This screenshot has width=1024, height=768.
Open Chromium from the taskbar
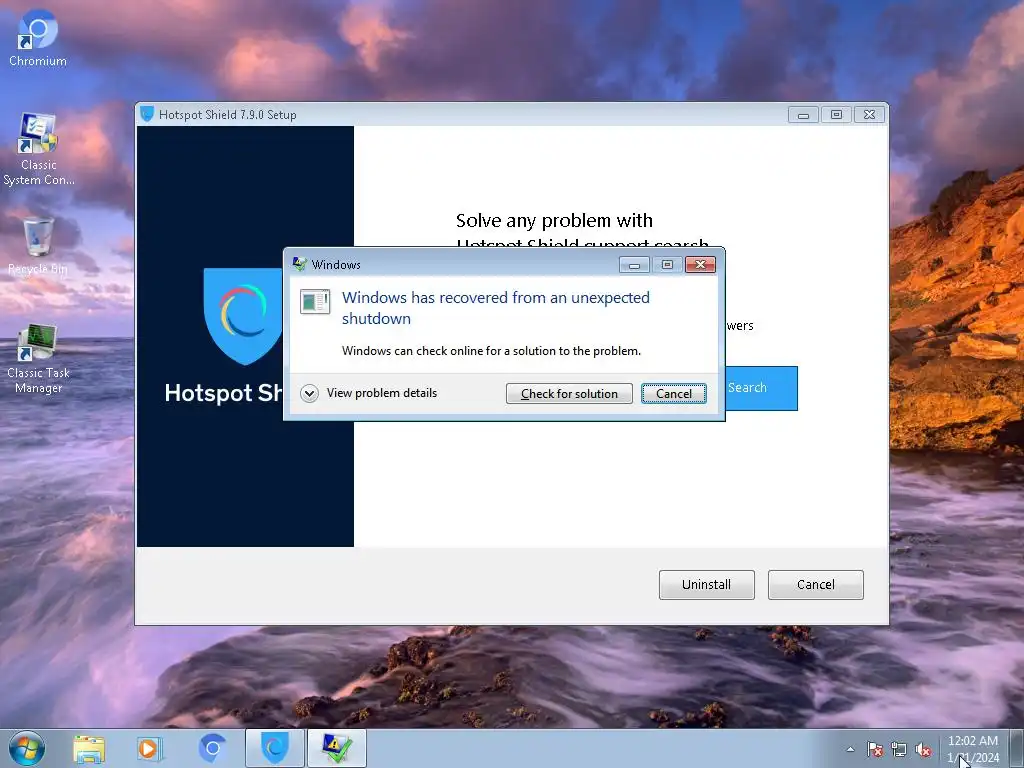tap(212, 748)
